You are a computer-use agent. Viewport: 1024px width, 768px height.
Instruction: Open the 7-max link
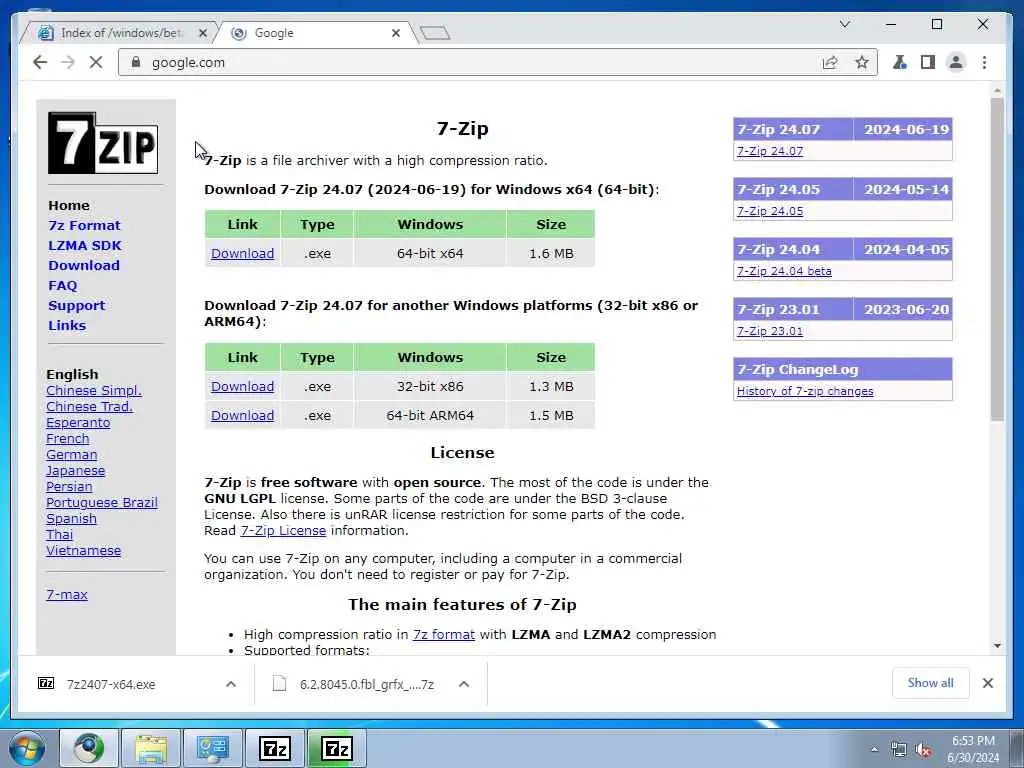(67, 594)
